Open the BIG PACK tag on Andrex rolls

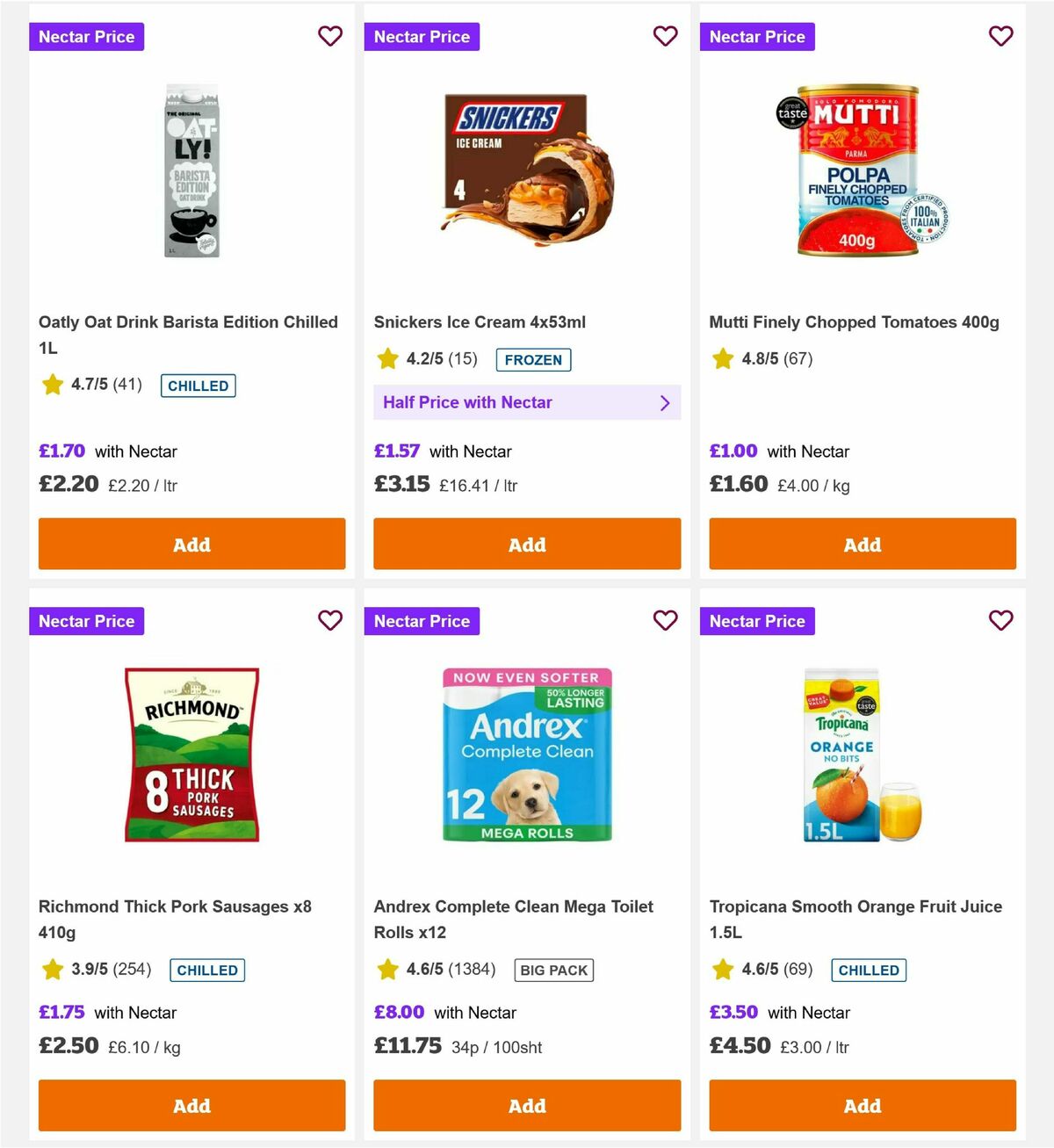coord(553,970)
